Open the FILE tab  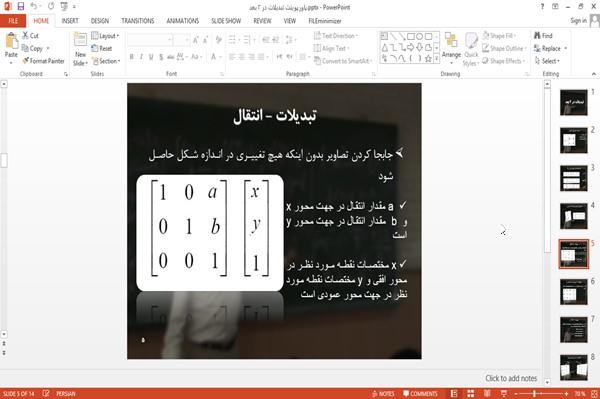click(13, 21)
